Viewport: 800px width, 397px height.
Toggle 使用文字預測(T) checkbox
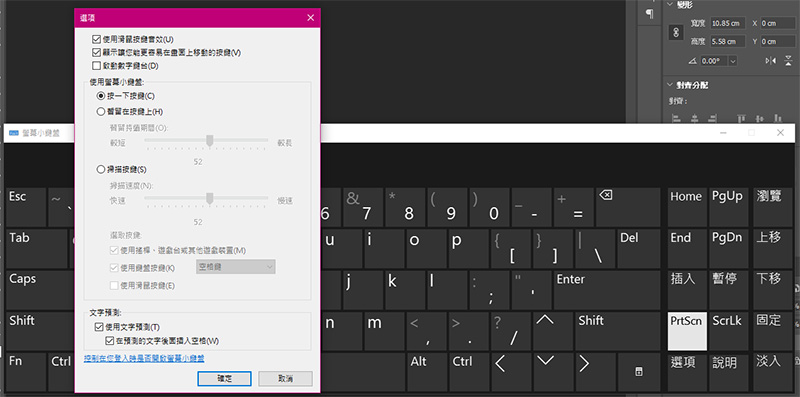pyautogui.click(x=98, y=327)
